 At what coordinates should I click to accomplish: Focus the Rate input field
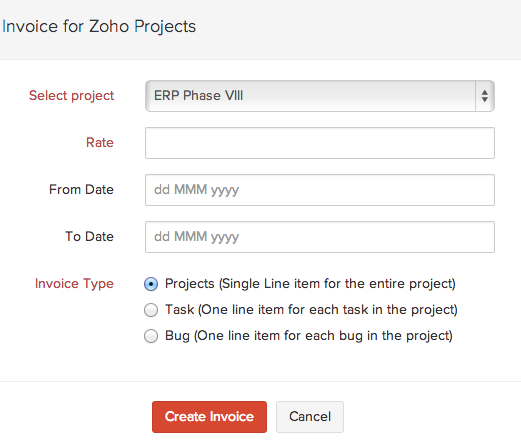click(x=320, y=143)
